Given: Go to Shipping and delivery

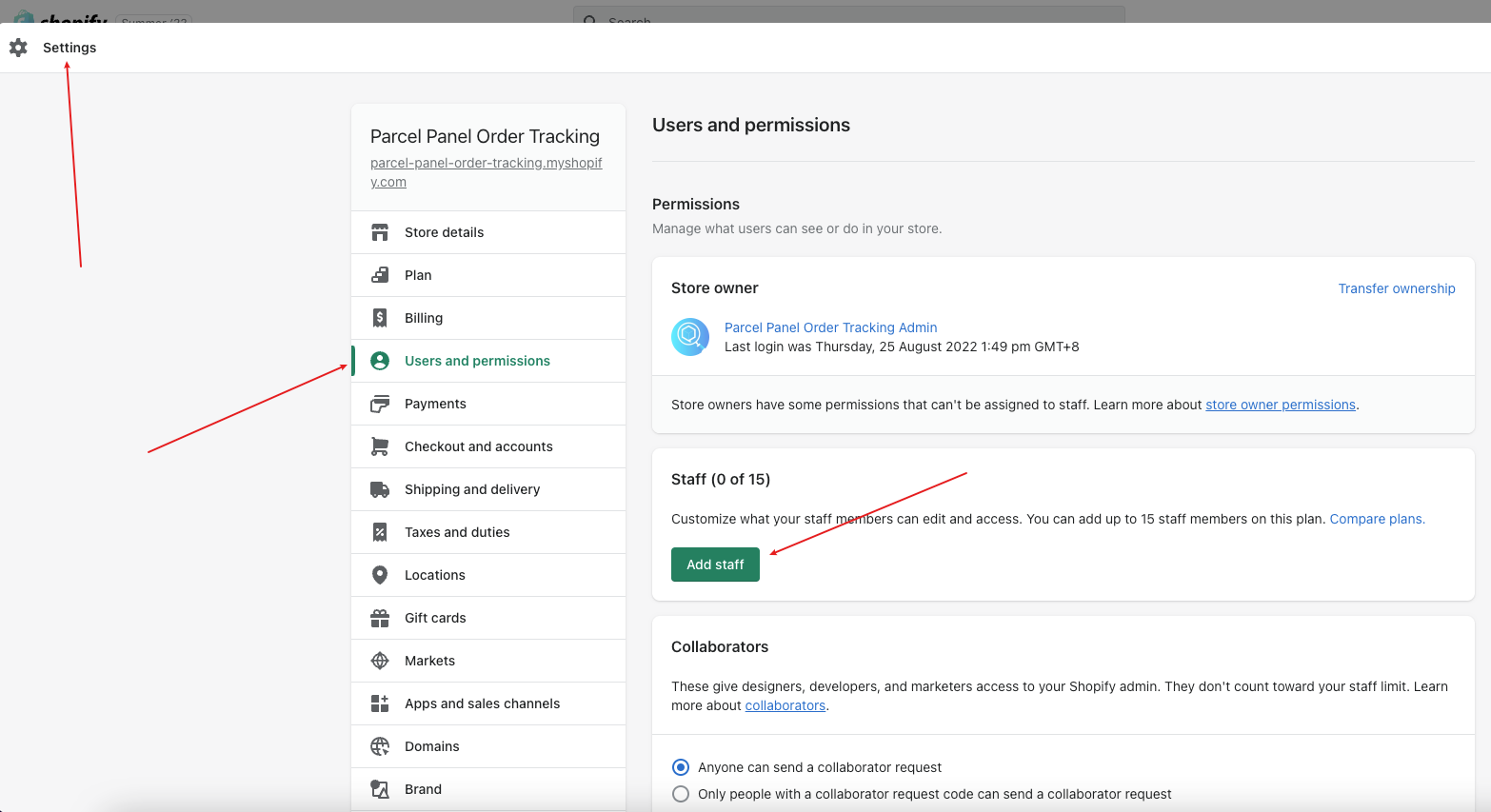Looking at the screenshot, I should [x=488, y=489].
